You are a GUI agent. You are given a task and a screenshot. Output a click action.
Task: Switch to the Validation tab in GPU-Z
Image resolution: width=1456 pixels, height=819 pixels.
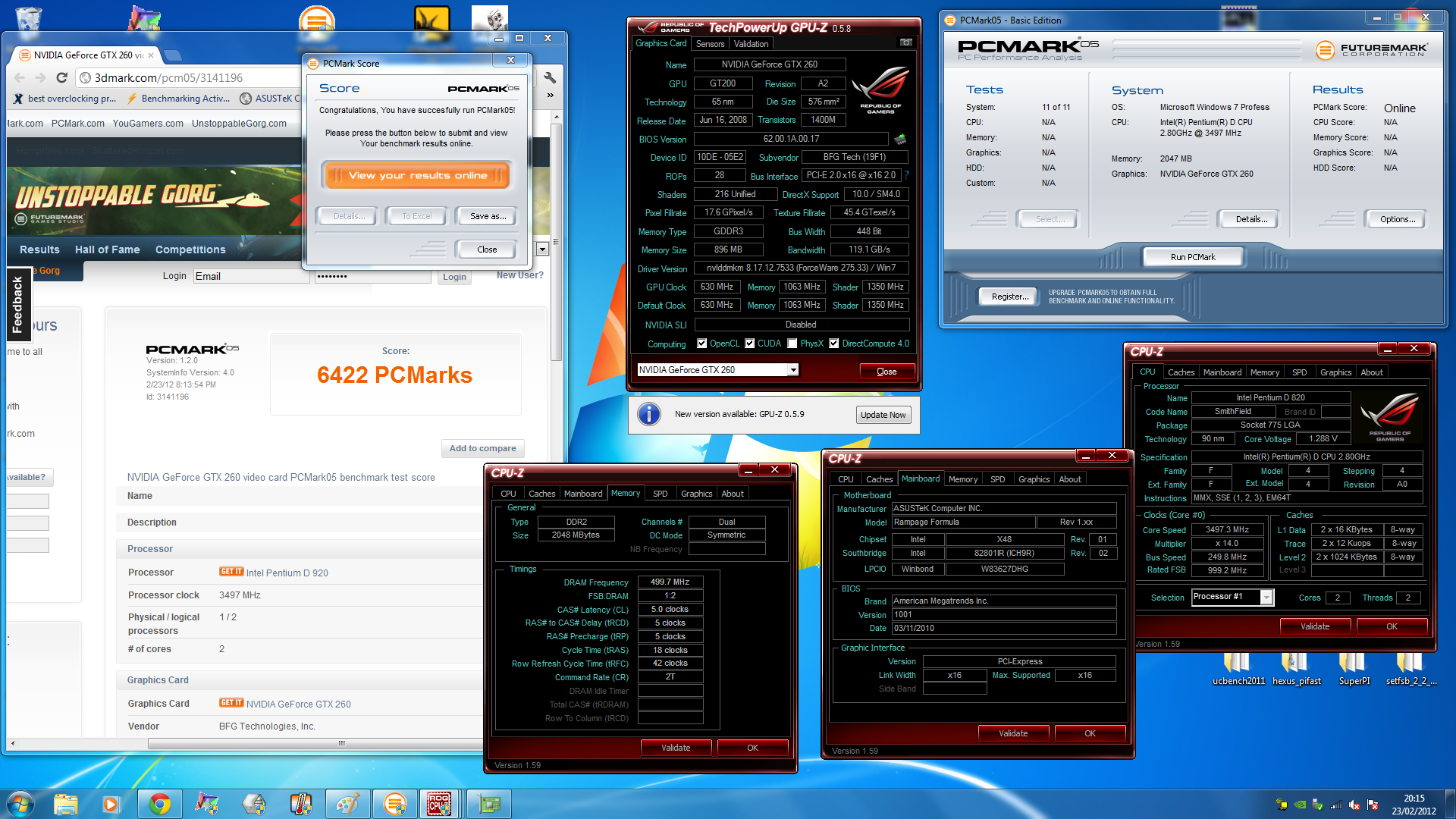point(751,44)
